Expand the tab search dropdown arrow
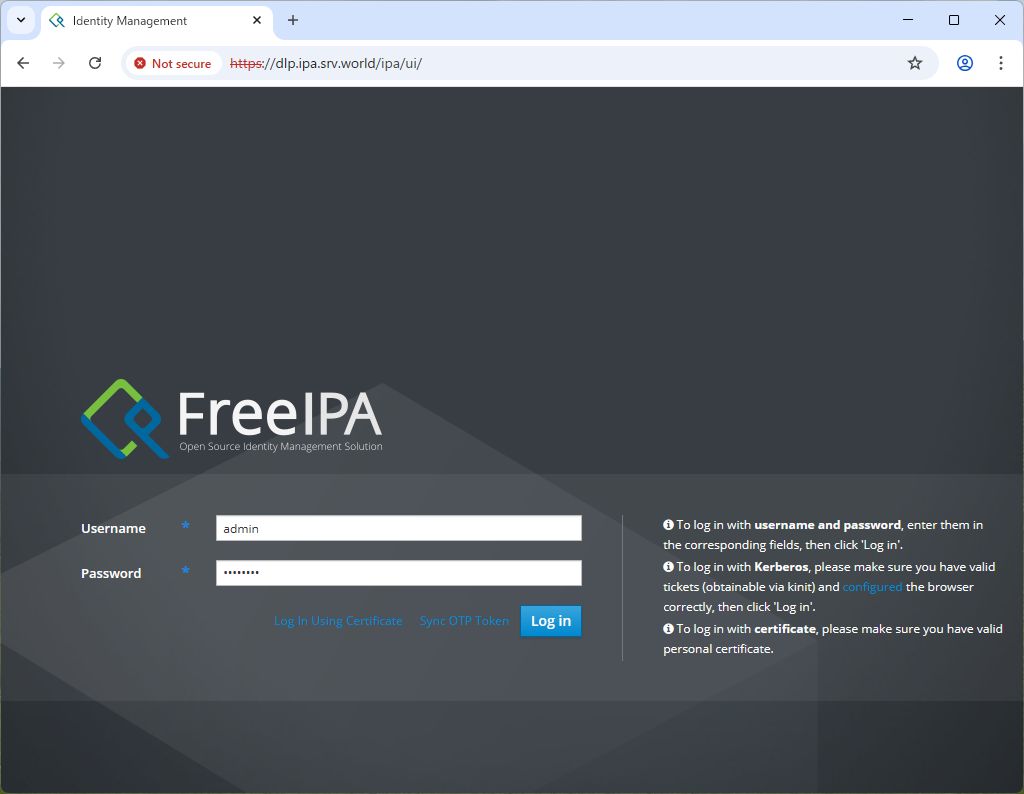This screenshot has height=794, width=1024. coord(21,20)
